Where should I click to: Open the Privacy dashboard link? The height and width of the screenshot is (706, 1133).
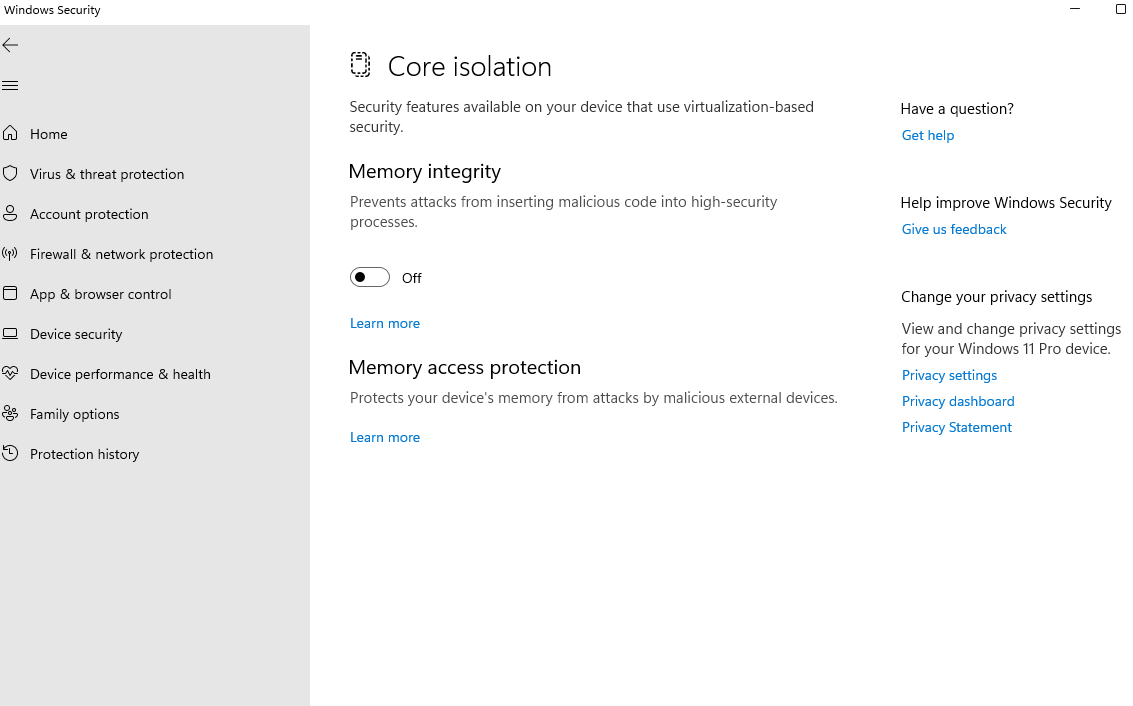pos(957,401)
